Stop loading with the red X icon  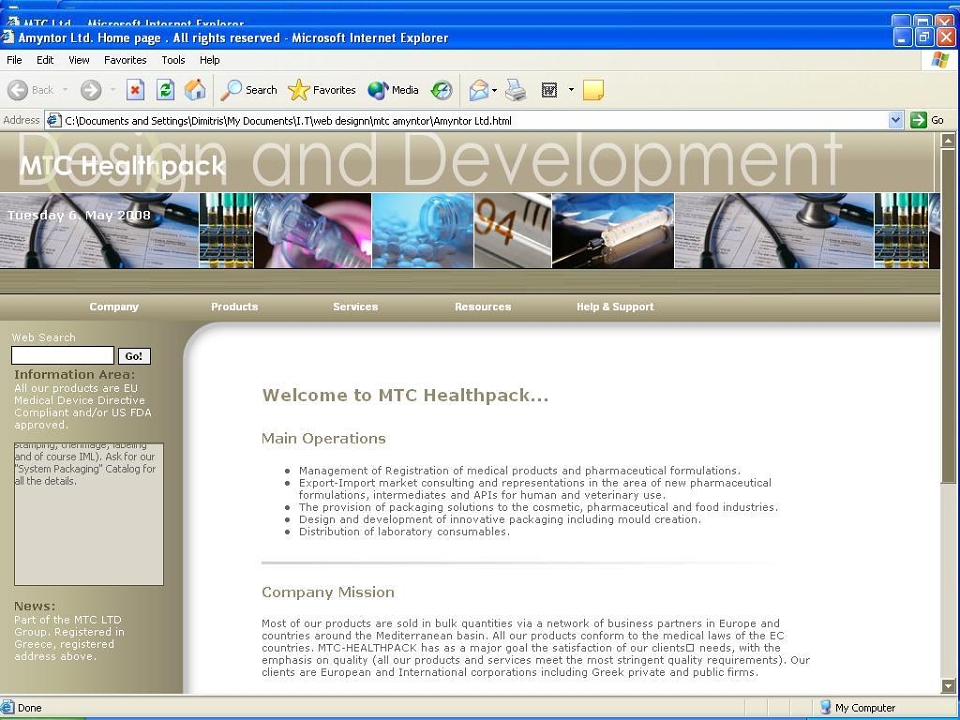(x=135, y=90)
